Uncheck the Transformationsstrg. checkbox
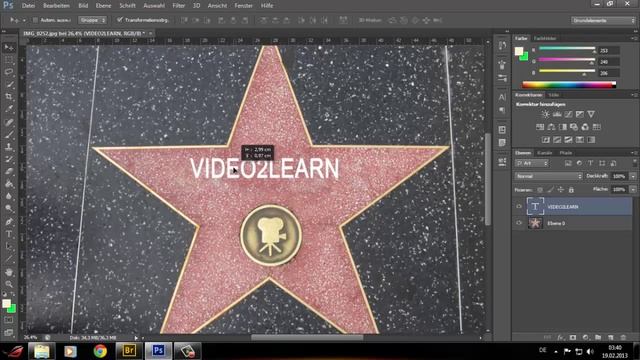 [x=120, y=20]
